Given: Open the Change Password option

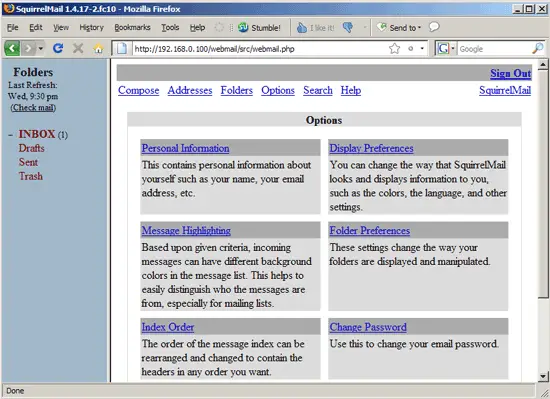Looking at the screenshot, I should [368, 327].
